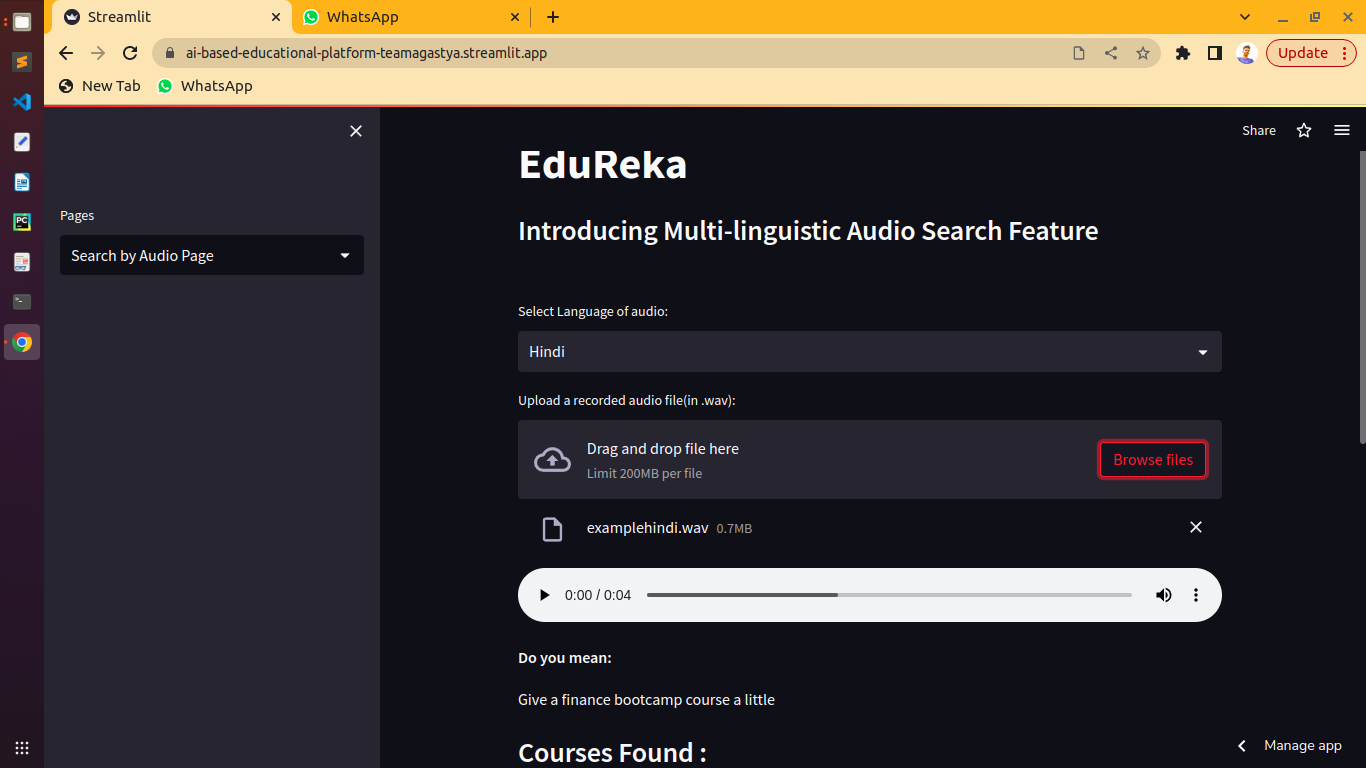Open the Chrome profile avatar

1246,52
